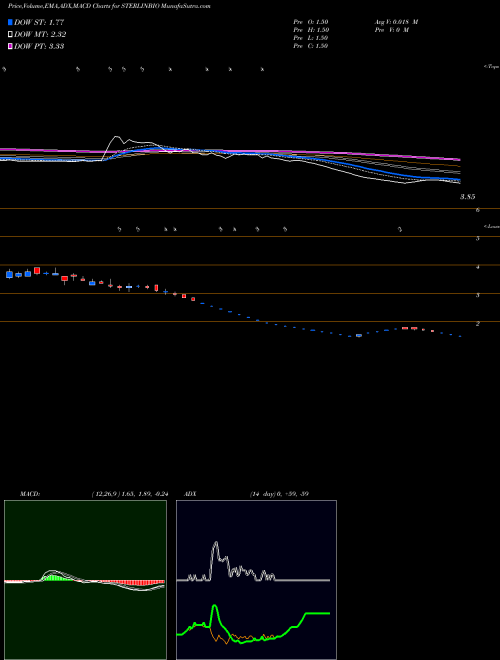Click the ADX parameters '(14 day) 6, +59, -59'
Screen dimensions: 500x660
(x=279, y=494)
